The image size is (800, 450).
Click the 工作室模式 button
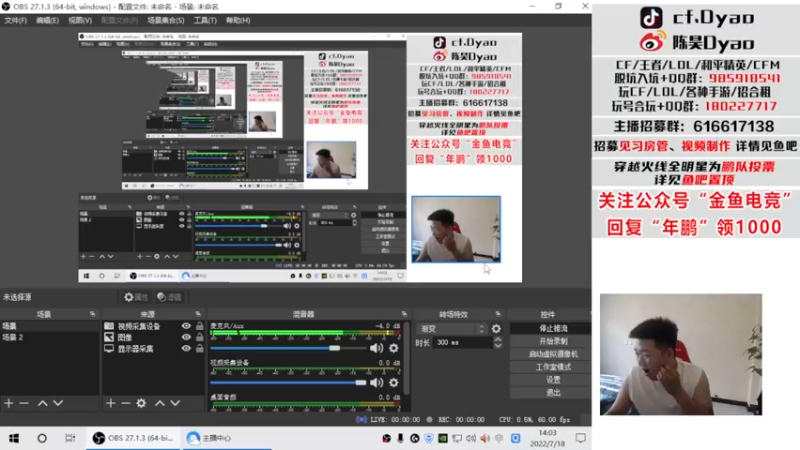tap(551, 367)
